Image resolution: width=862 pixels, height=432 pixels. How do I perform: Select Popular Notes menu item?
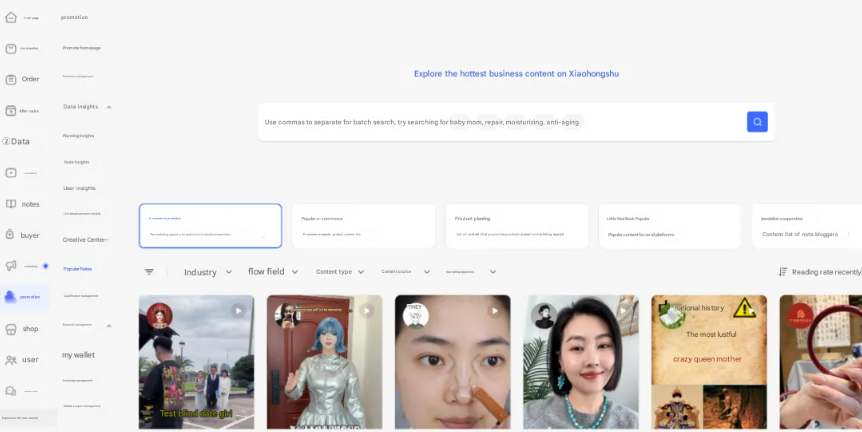(x=78, y=269)
